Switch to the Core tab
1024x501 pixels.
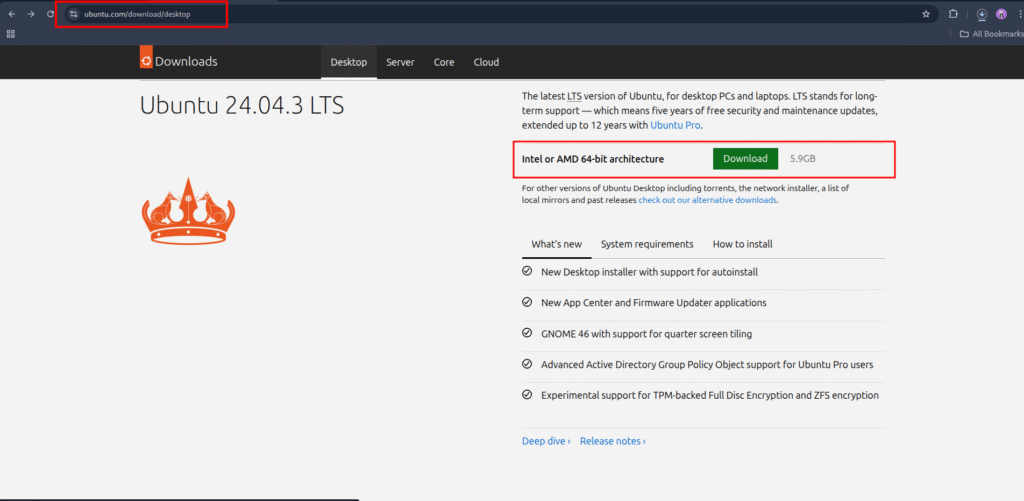(x=443, y=62)
